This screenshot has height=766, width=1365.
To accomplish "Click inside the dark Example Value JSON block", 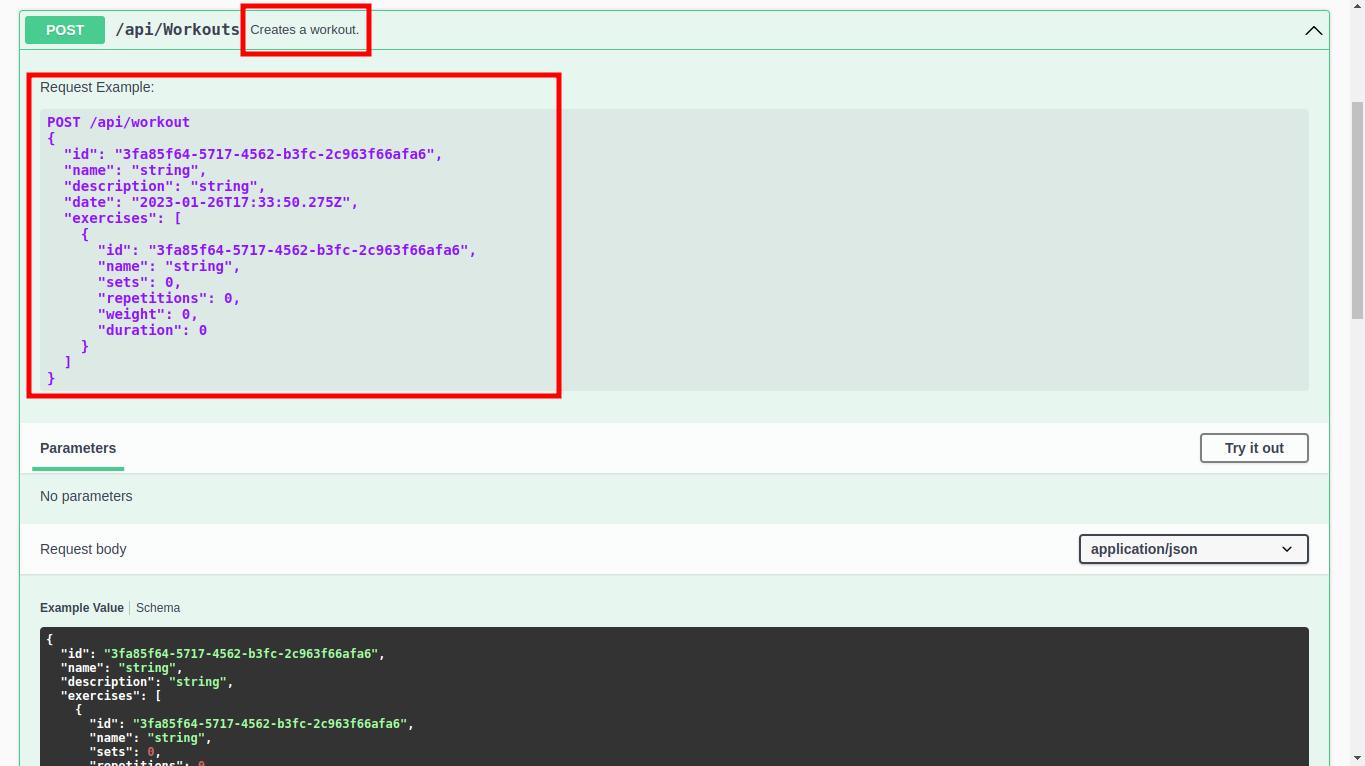I will (x=700, y=700).
